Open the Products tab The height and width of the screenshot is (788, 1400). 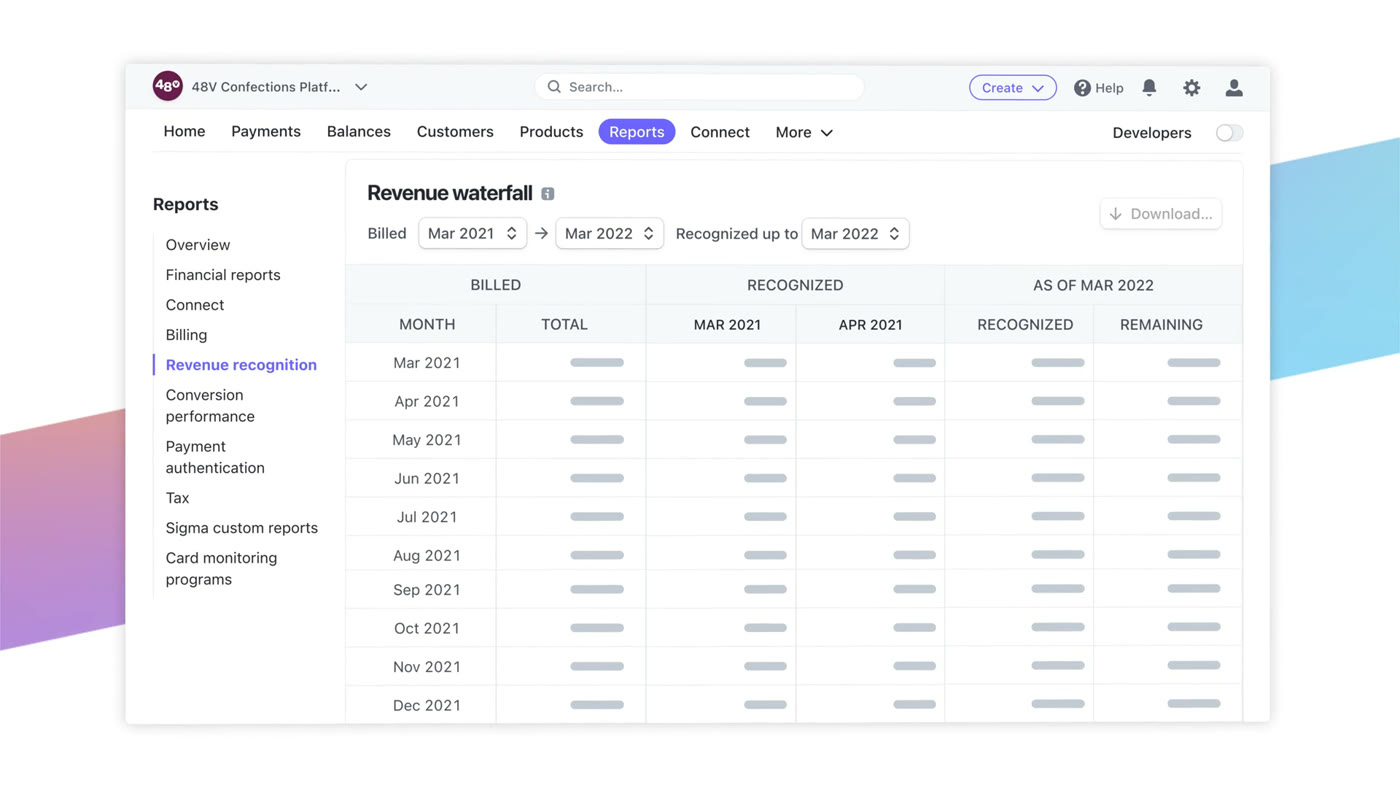(x=551, y=132)
